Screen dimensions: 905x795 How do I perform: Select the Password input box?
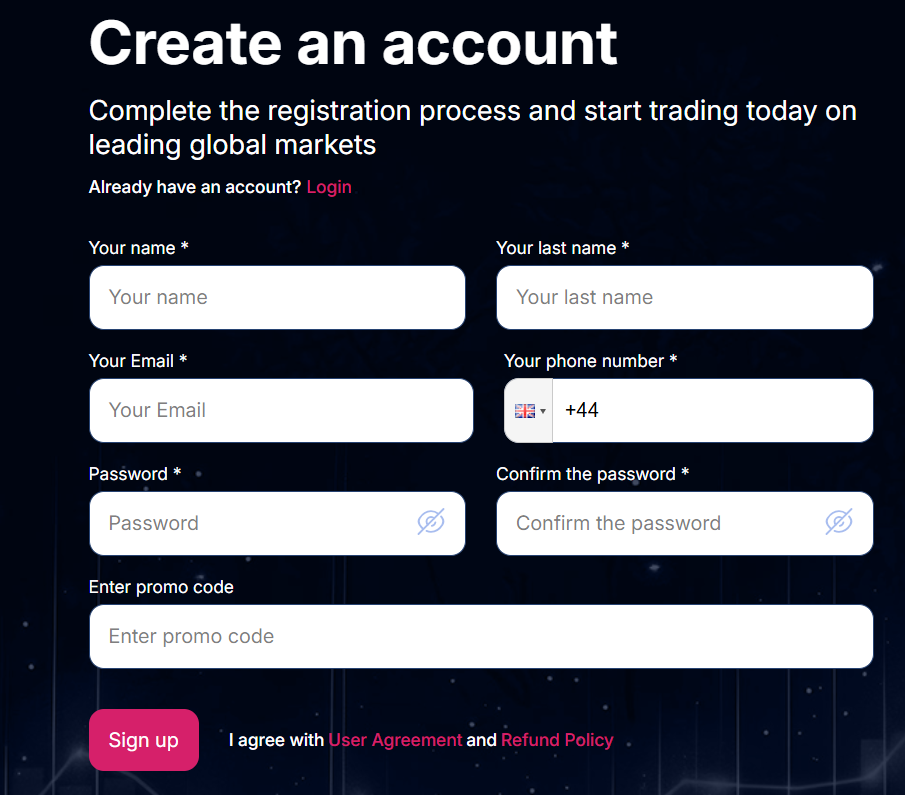coord(277,524)
